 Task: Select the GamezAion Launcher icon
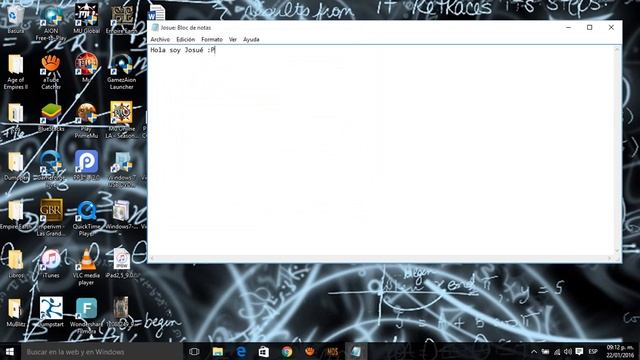[122, 72]
